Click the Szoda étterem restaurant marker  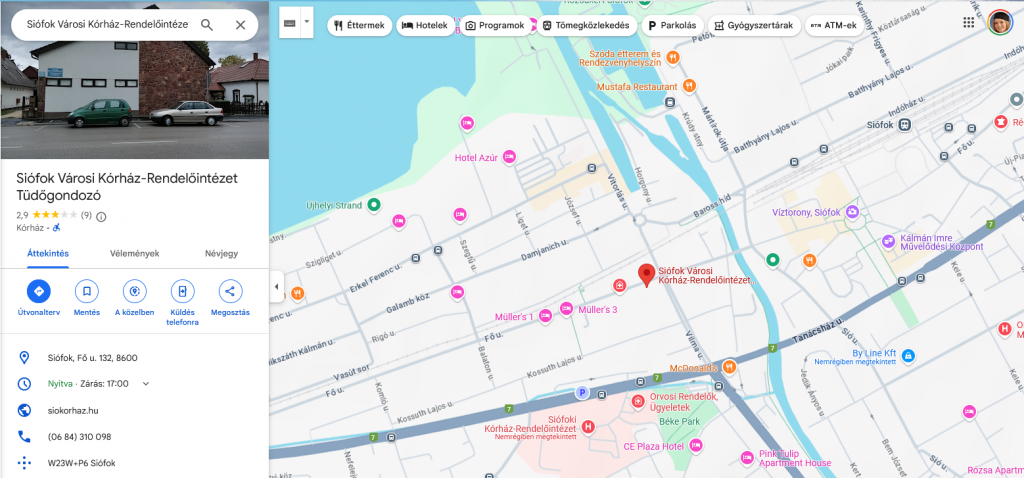click(x=675, y=59)
